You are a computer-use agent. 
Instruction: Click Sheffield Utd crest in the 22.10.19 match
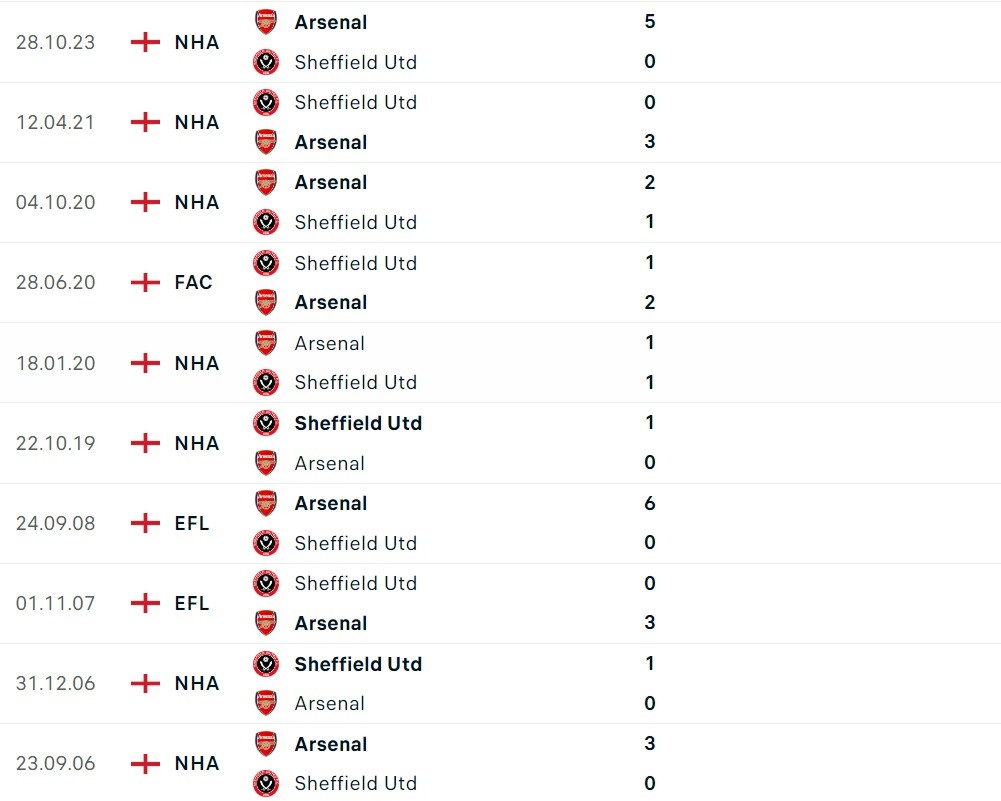tap(265, 423)
